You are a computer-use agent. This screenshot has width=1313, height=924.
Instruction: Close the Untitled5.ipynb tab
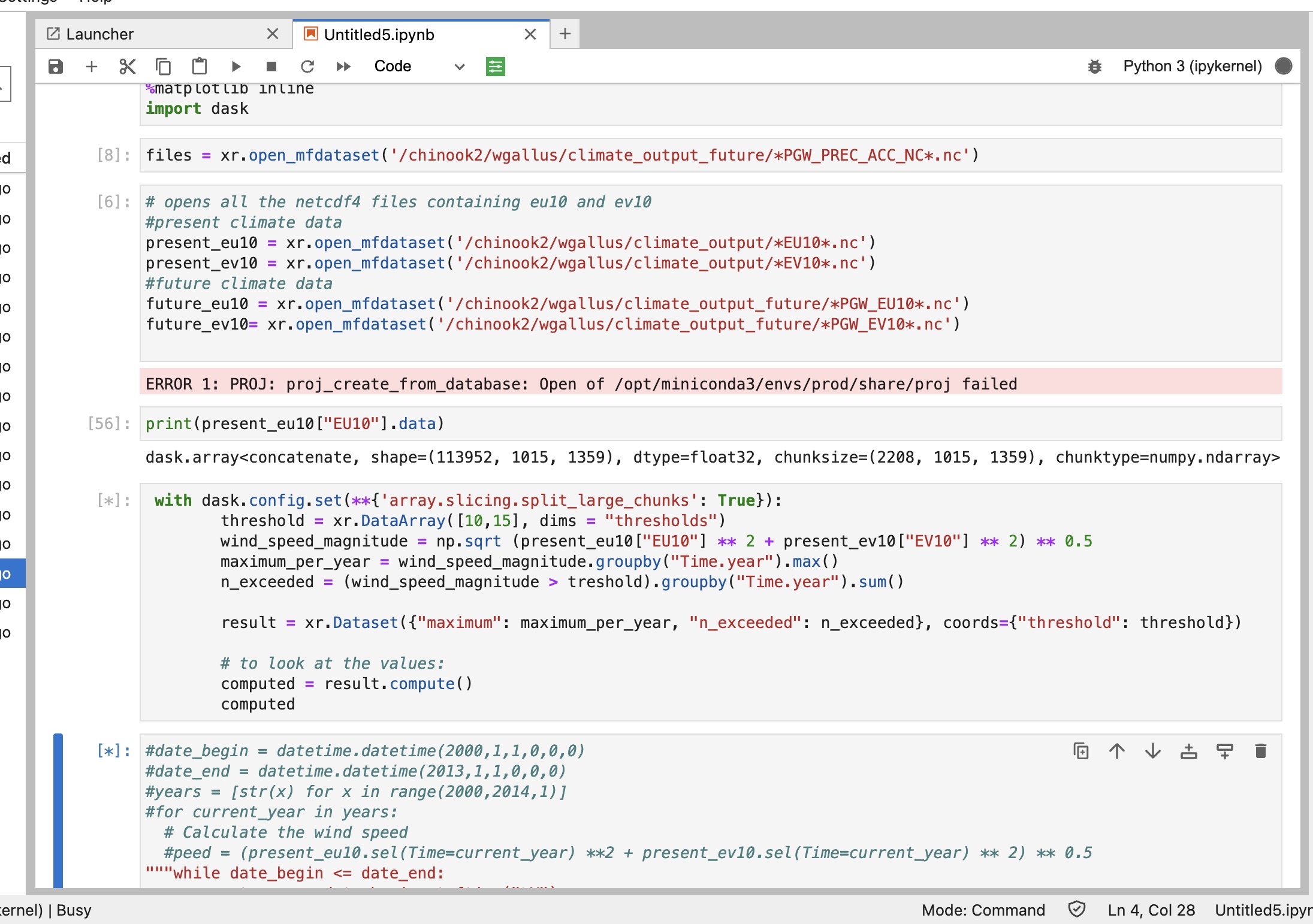click(530, 35)
